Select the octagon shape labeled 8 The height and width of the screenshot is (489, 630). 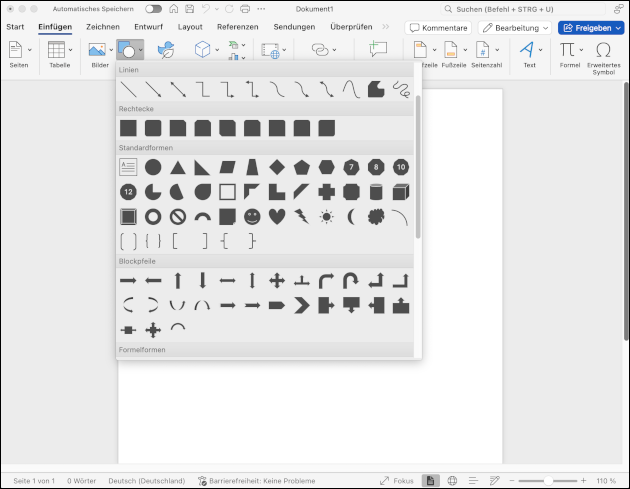[376, 167]
